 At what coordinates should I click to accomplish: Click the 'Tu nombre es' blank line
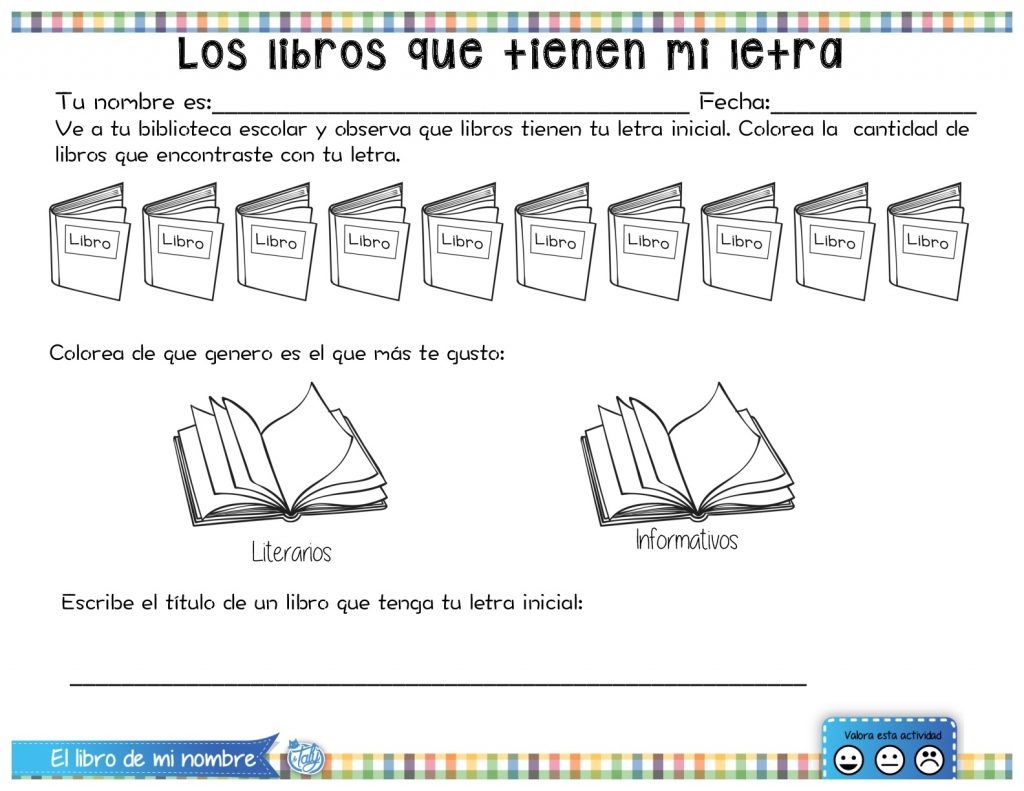[450, 106]
